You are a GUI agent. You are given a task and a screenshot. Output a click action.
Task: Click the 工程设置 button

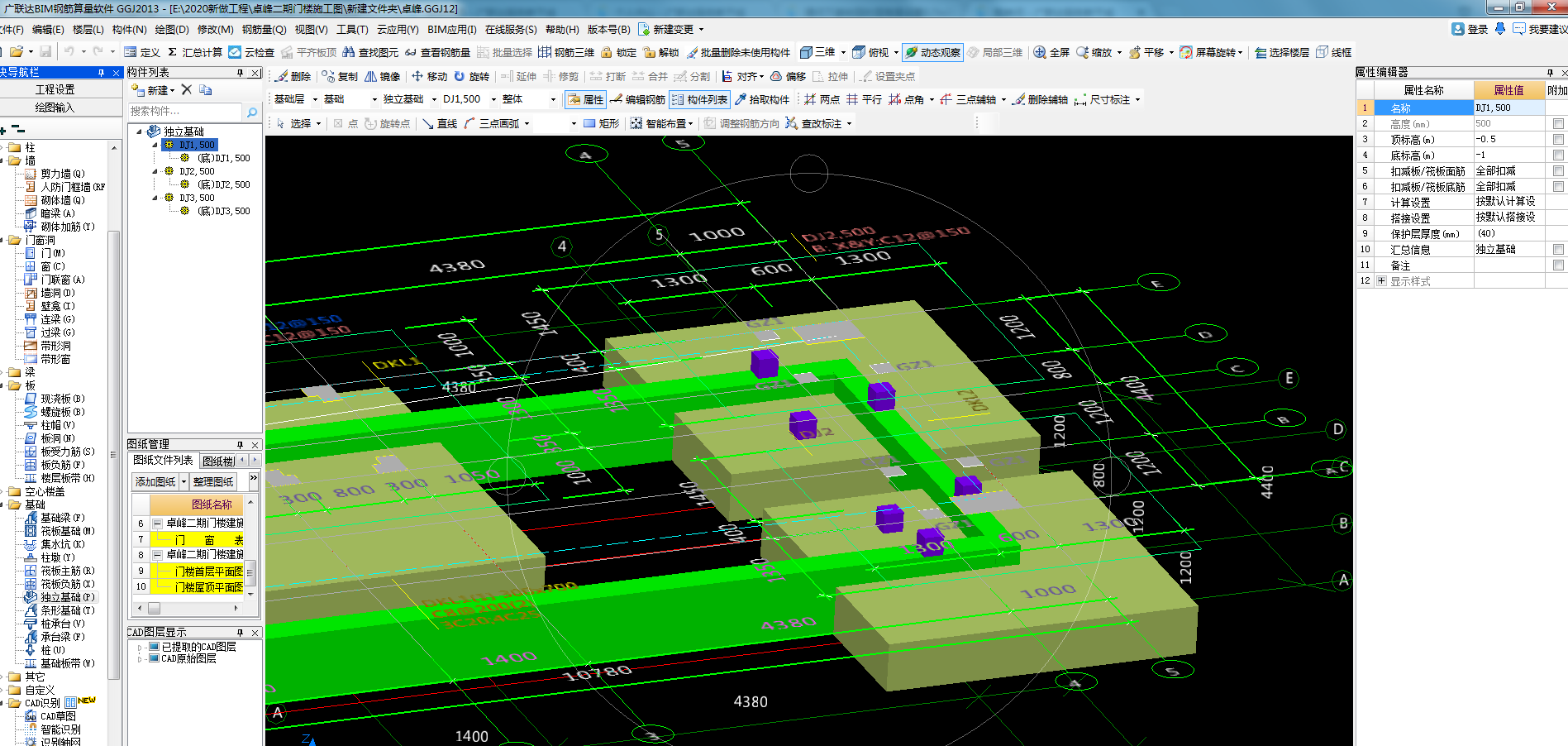(x=55, y=89)
